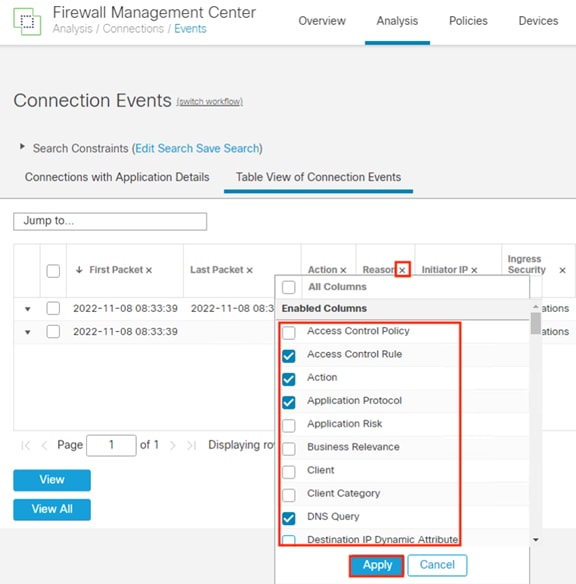The image size is (576, 584).
Task: Remove the Initiator IP column via its x
Action: (474, 270)
